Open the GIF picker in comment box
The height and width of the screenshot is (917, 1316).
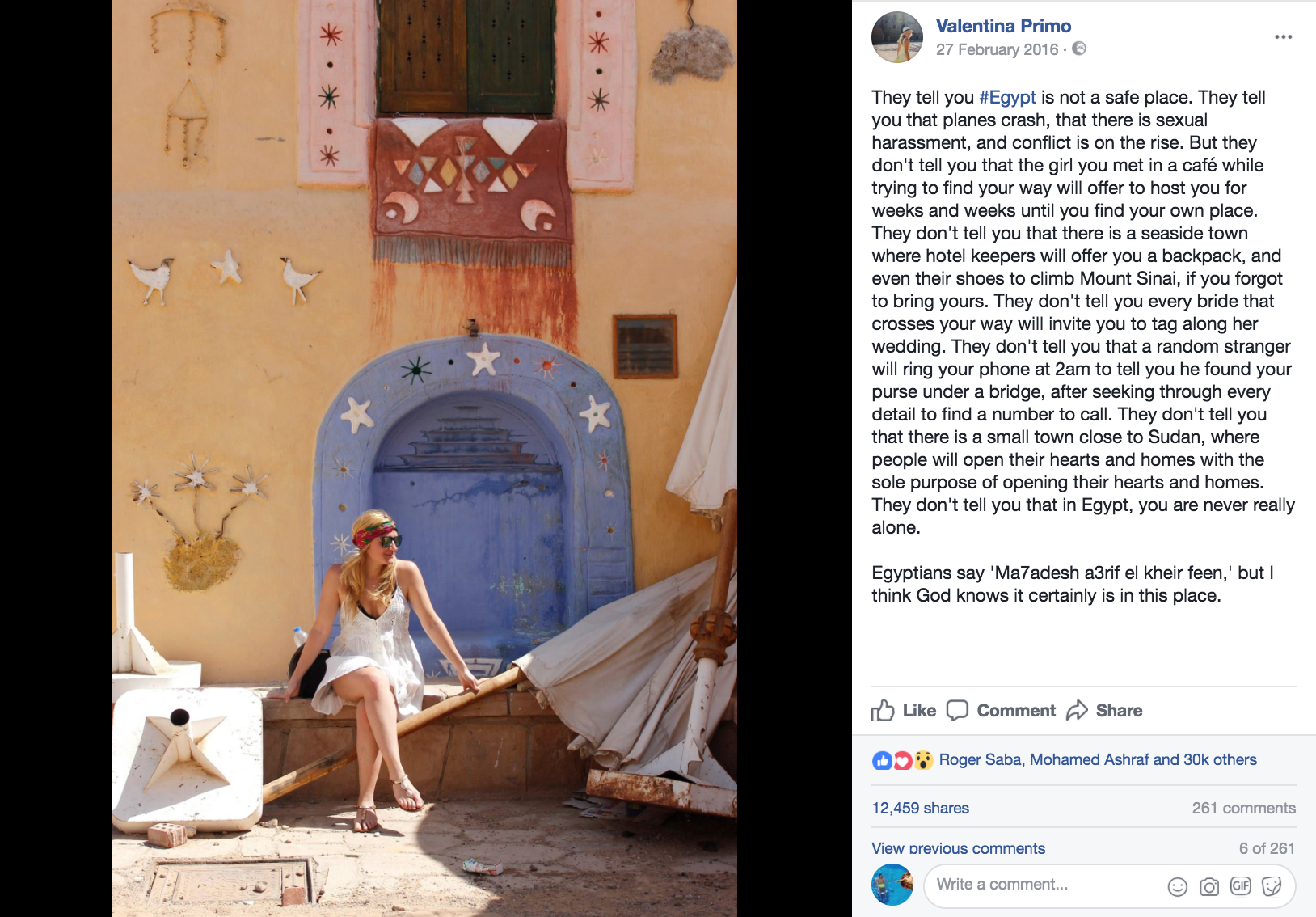tap(1240, 886)
